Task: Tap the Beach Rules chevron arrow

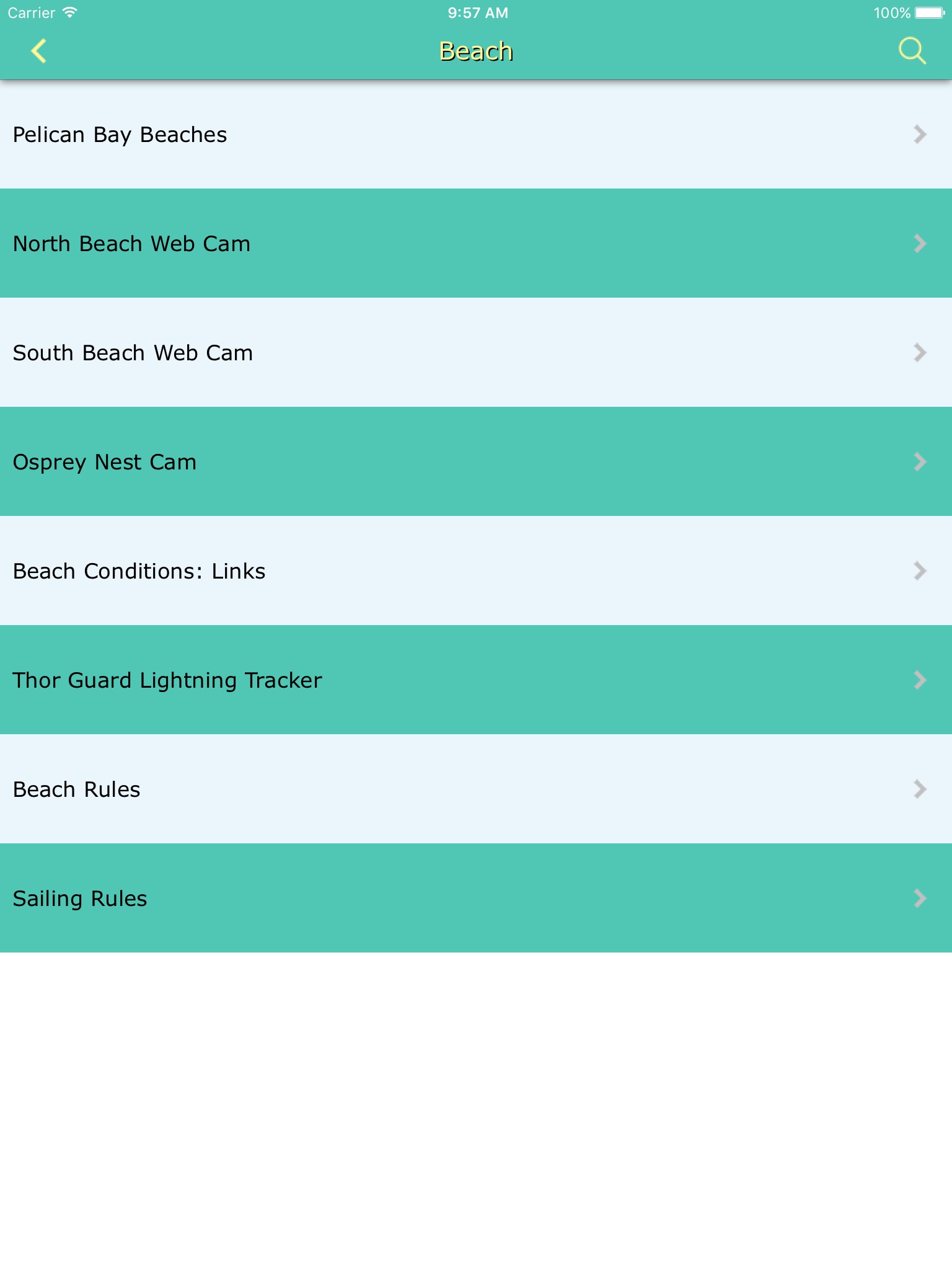Action: tap(920, 789)
